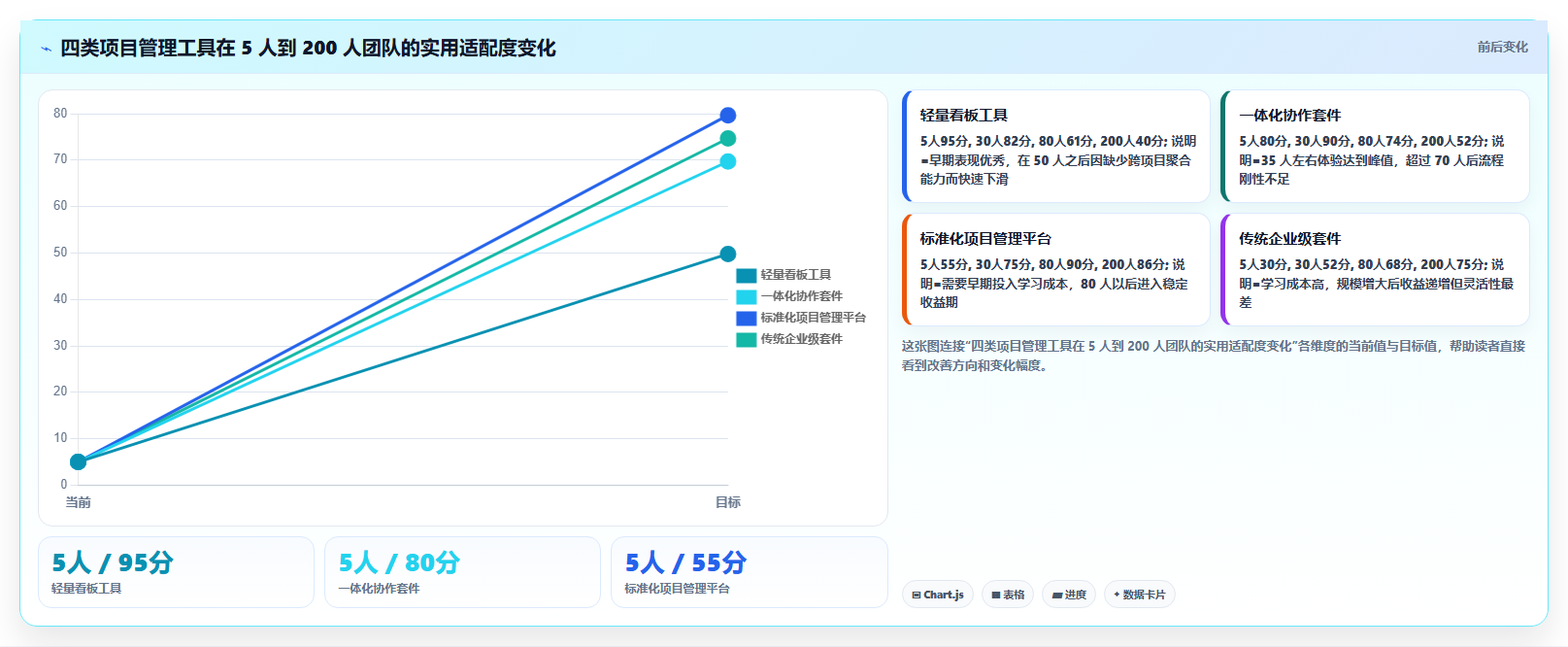Image resolution: width=1568 pixels, height=647 pixels.
Task: Open the 标准化项目管理平台 description card title
Action: (x=985, y=238)
